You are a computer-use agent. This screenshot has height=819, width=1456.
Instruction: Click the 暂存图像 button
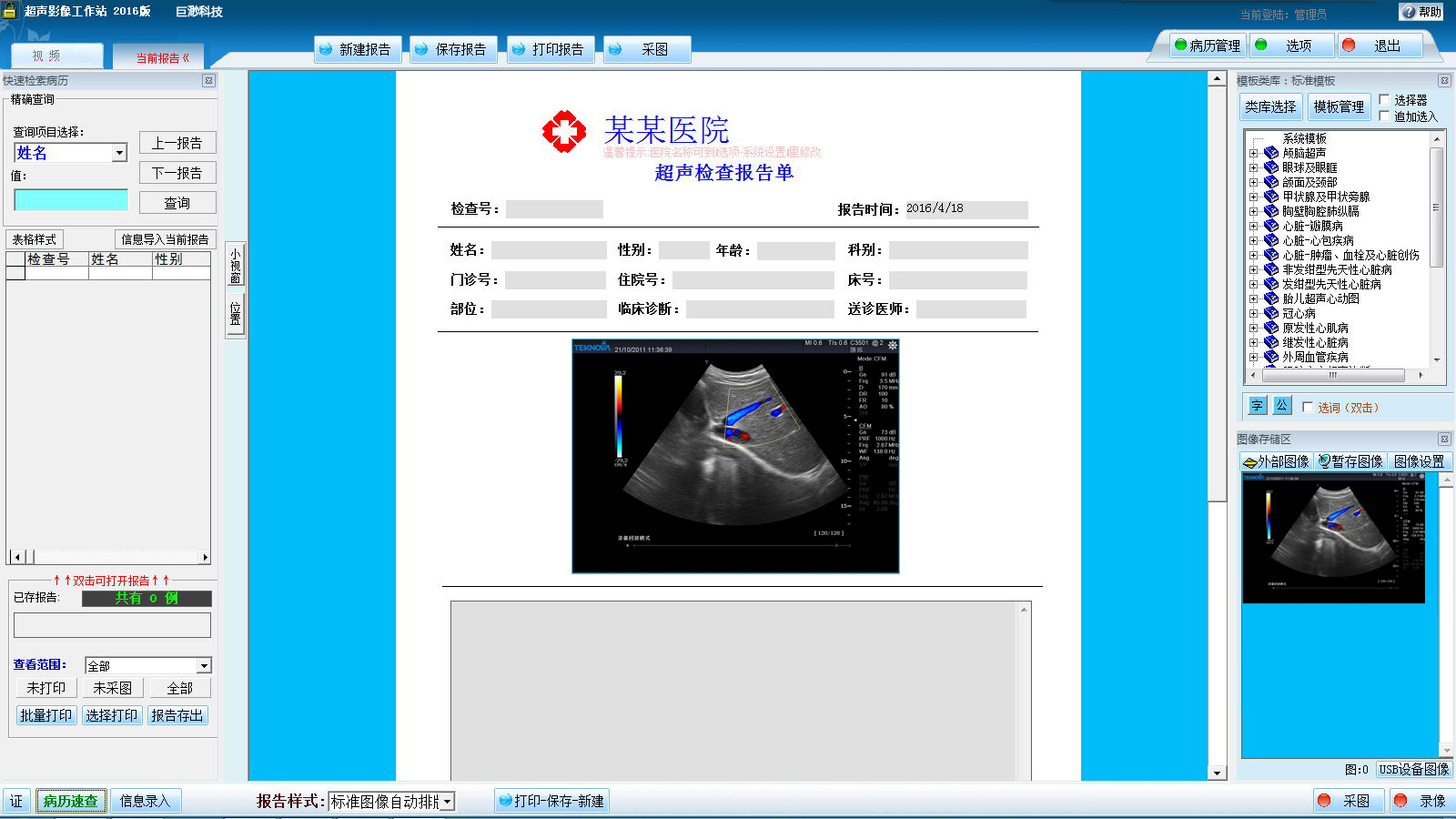pyautogui.click(x=1350, y=461)
